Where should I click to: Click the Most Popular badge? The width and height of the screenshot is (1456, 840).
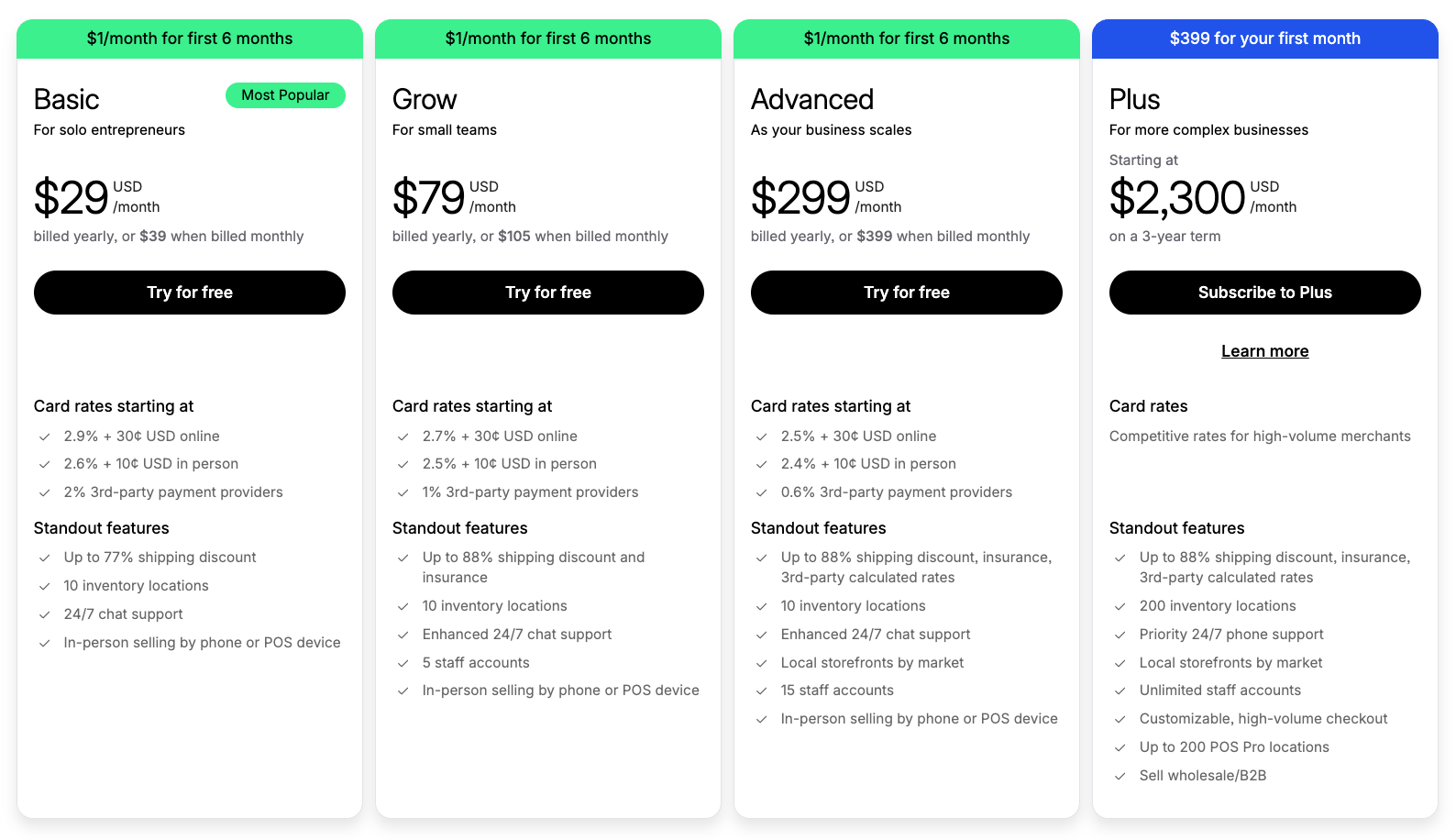coord(285,95)
